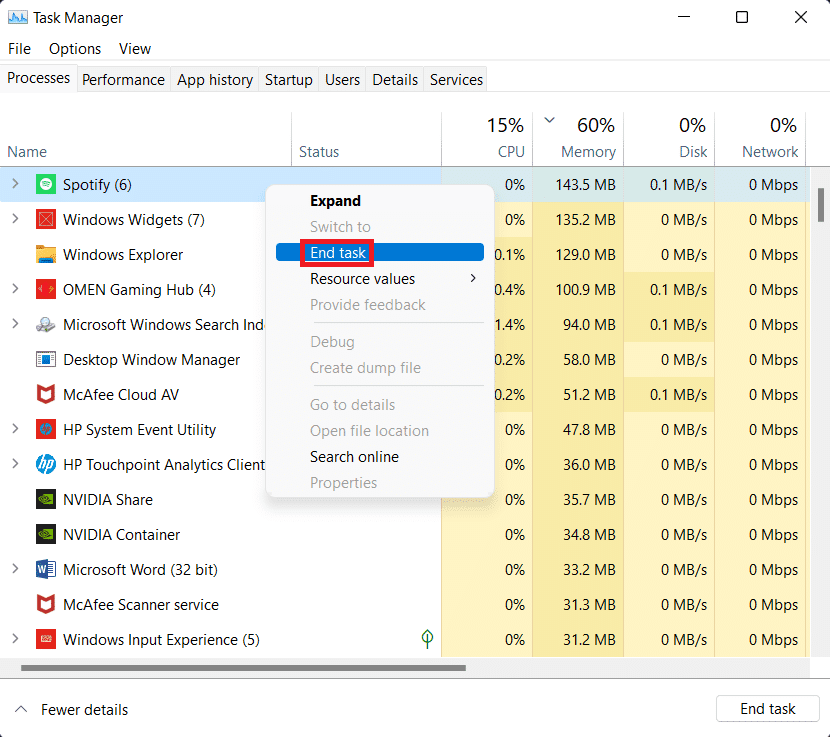Open the CPU column dropdown arrow
This screenshot has width=830, height=737.
548,118
